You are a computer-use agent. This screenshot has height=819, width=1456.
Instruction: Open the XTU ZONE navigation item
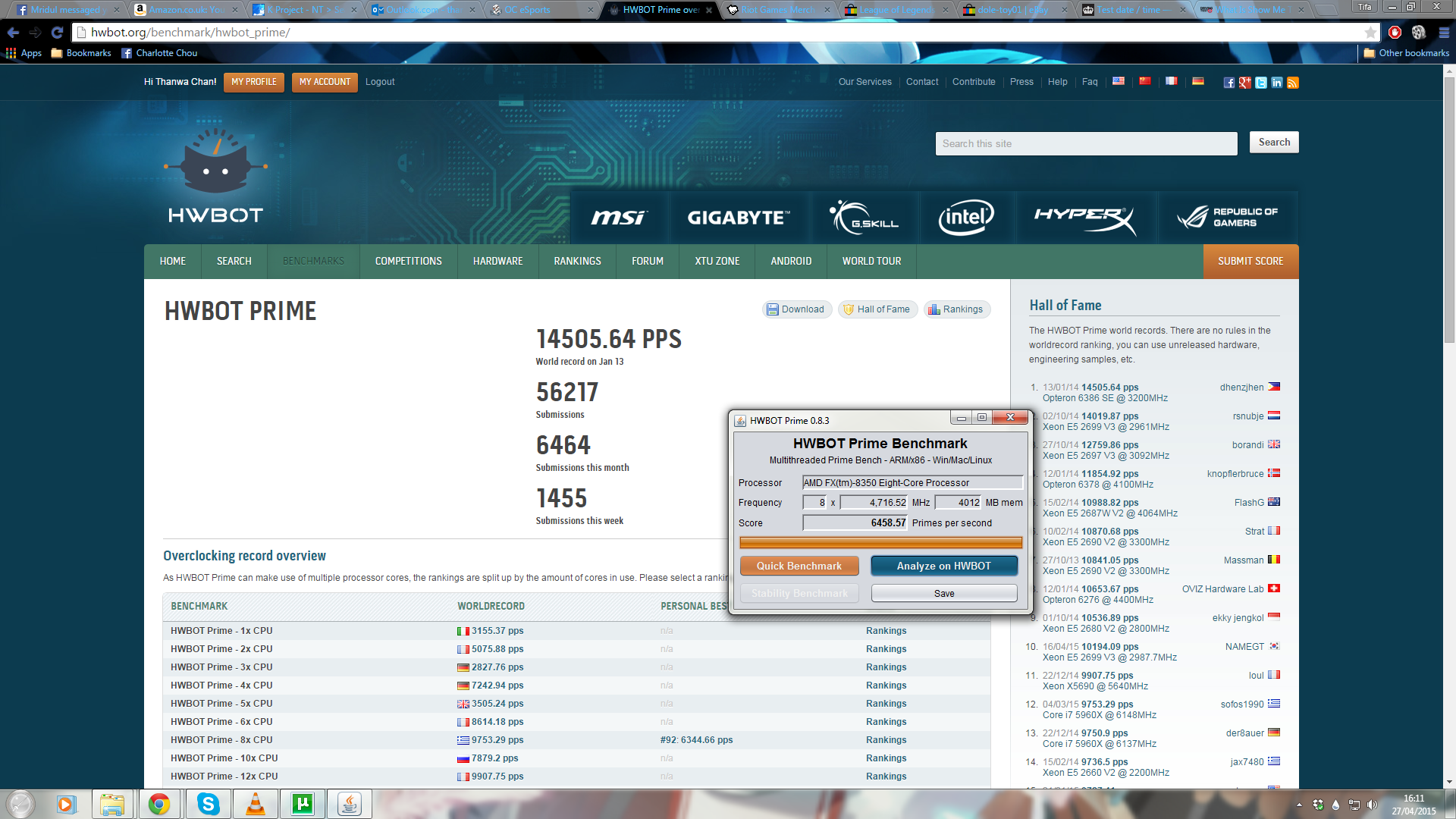click(x=717, y=261)
